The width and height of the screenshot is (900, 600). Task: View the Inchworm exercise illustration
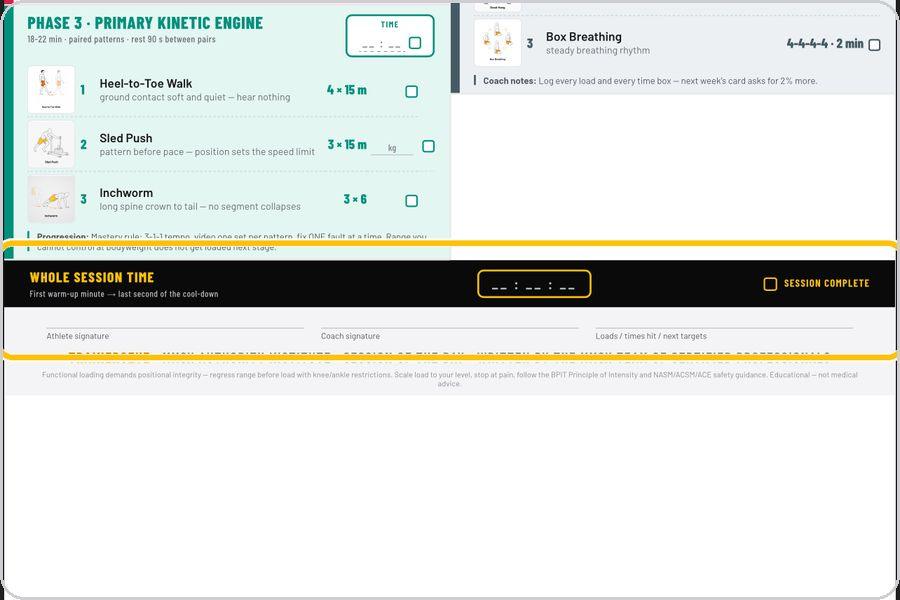point(51,199)
